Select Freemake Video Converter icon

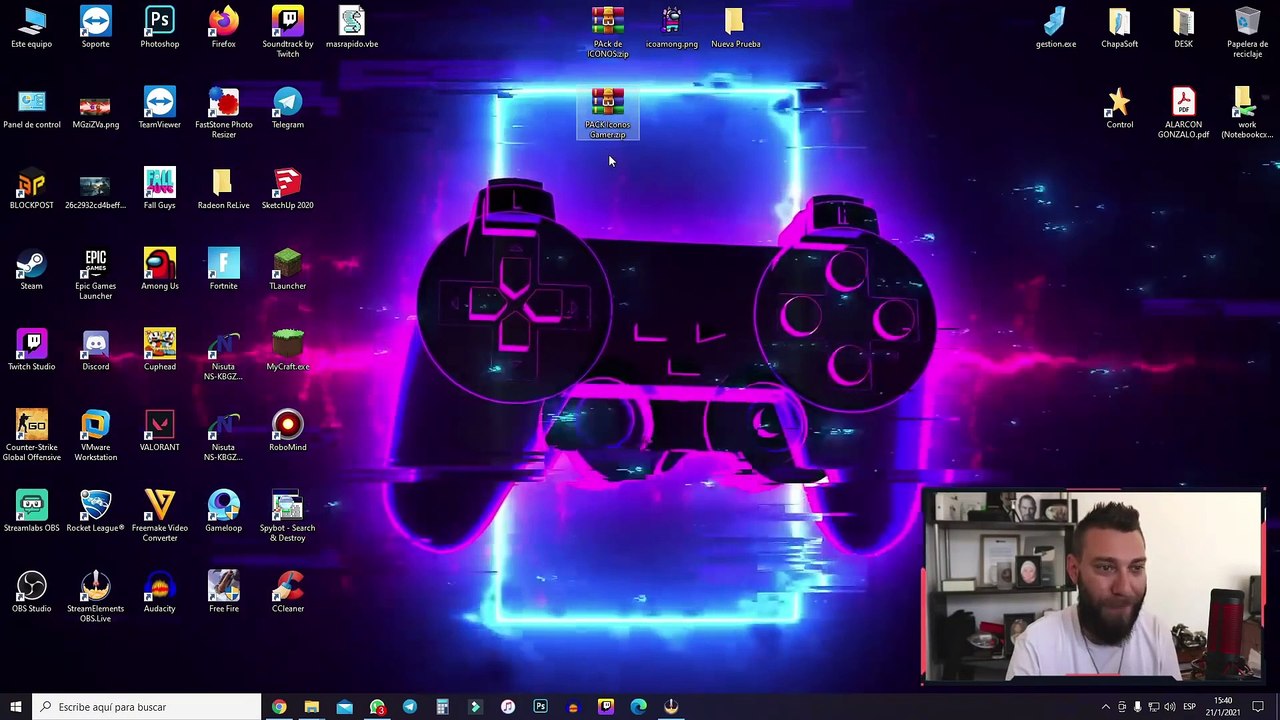coord(160,516)
